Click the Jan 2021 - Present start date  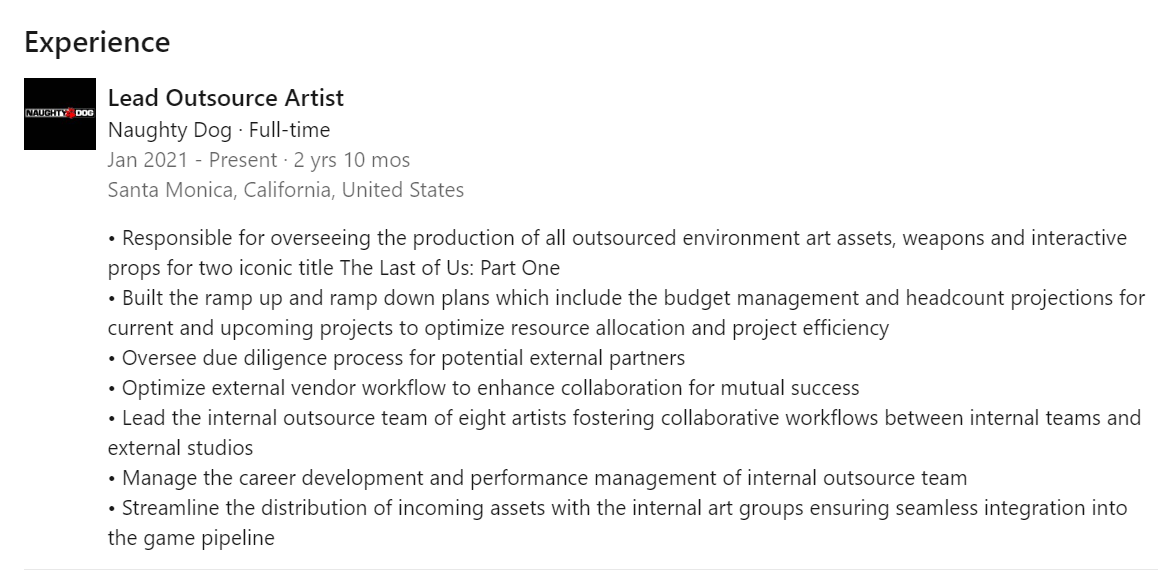[192, 160]
